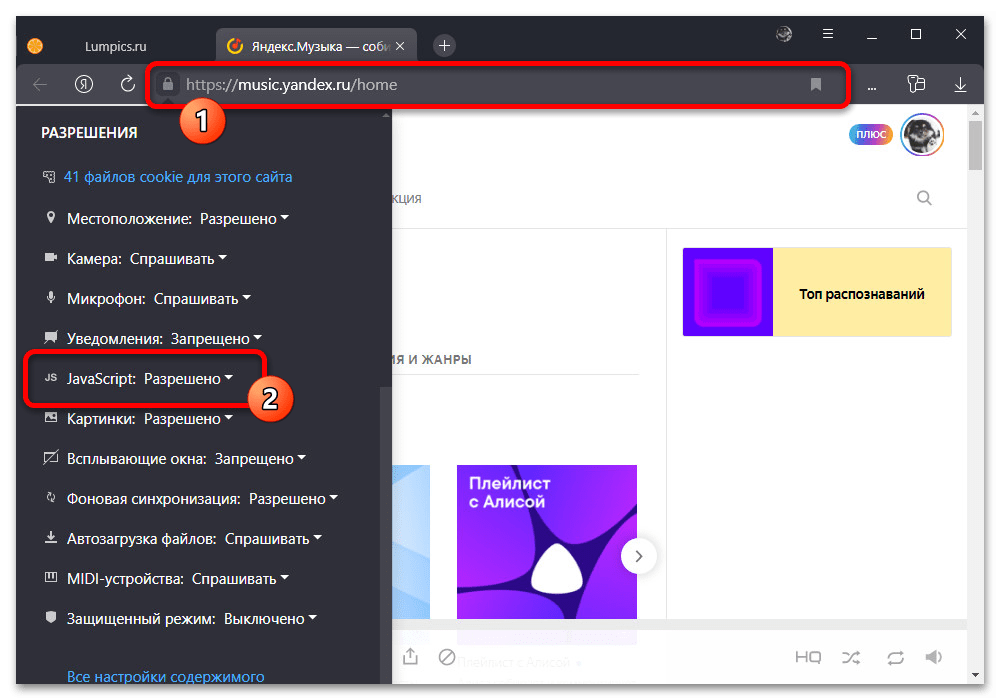
Task: Click the page vertical scrollbar thumb
Action: tap(975, 145)
